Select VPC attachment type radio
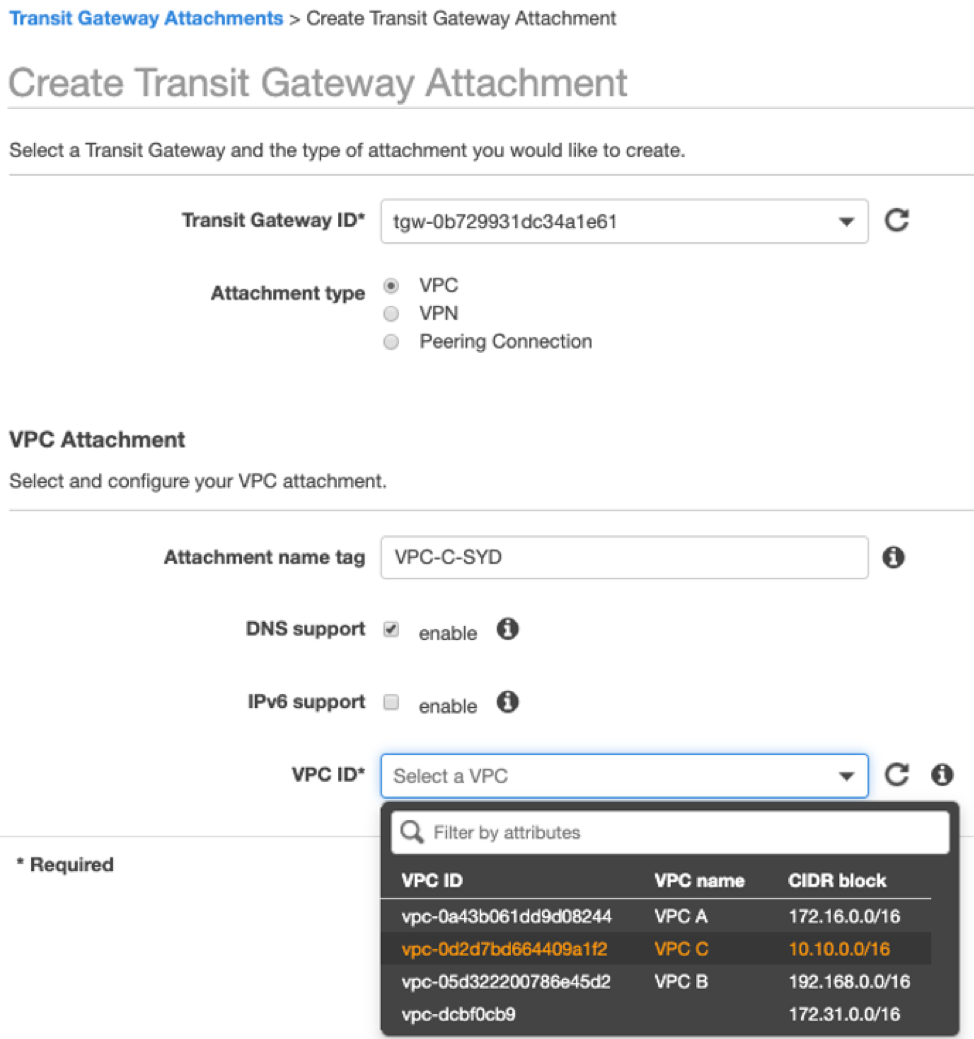 392,286
